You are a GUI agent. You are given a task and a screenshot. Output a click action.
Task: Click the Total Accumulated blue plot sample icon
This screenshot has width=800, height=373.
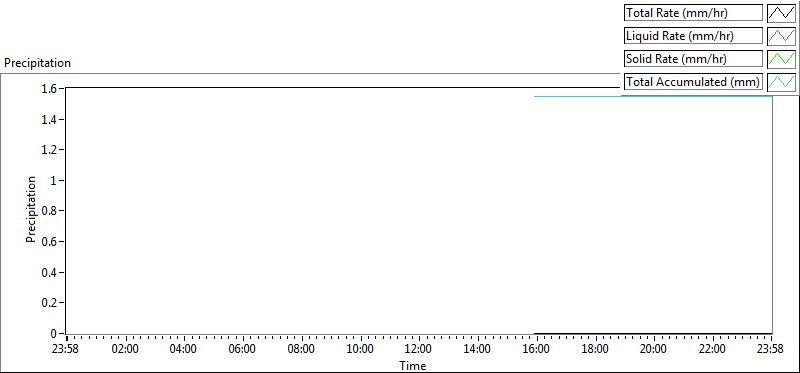(x=782, y=82)
